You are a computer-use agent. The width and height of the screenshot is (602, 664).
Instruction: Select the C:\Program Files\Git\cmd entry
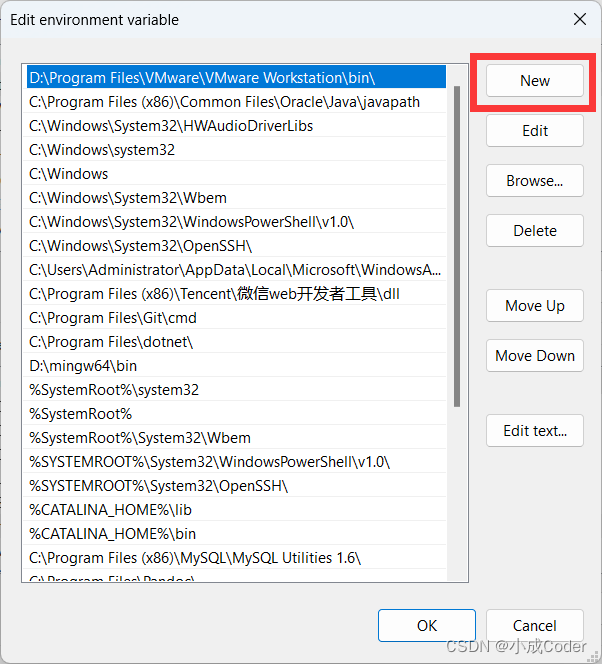(113, 318)
